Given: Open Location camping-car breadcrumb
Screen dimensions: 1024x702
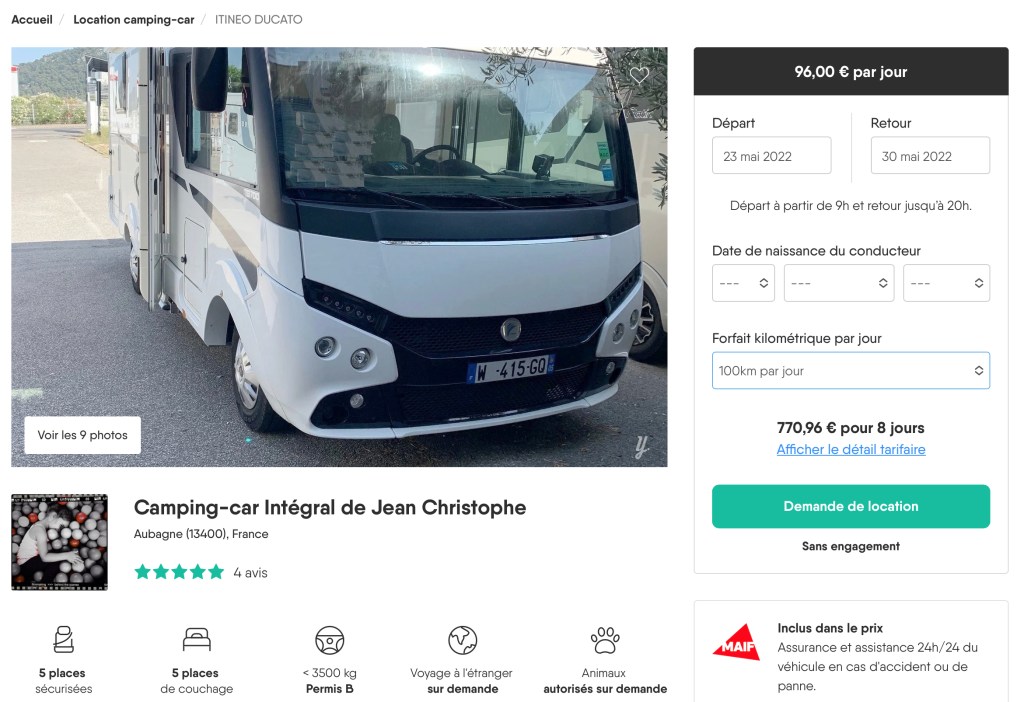Looking at the screenshot, I should point(134,20).
